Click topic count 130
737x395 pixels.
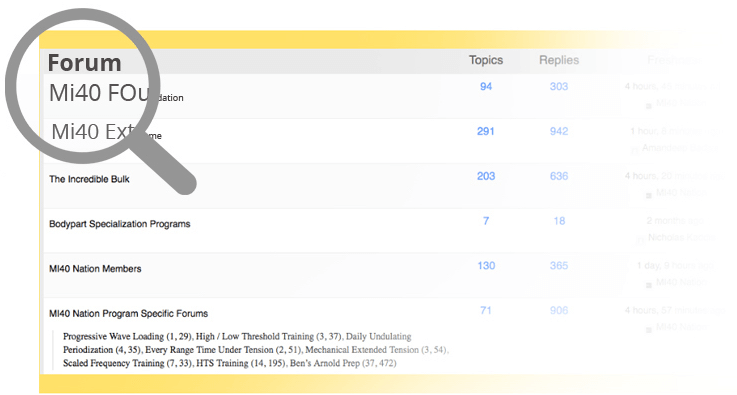pyautogui.click(x=486, y=265)
